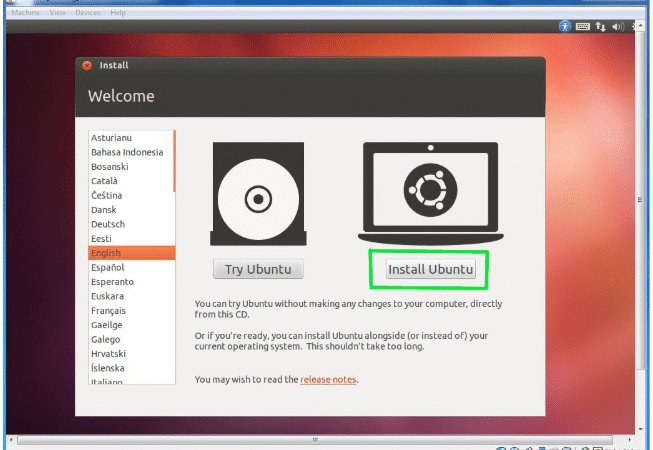Open the VirtualBox View menu
653x450 pixels.
click(x=57, y=12)
